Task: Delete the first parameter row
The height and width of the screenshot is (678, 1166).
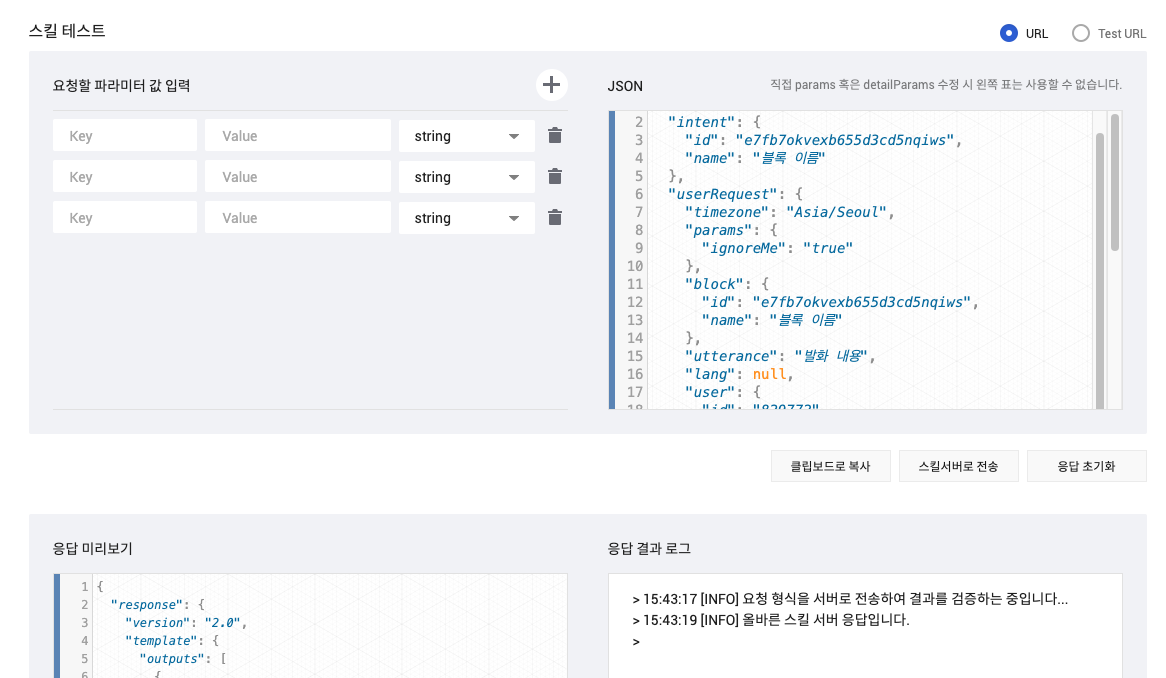Action: click(x=555, y=135)
